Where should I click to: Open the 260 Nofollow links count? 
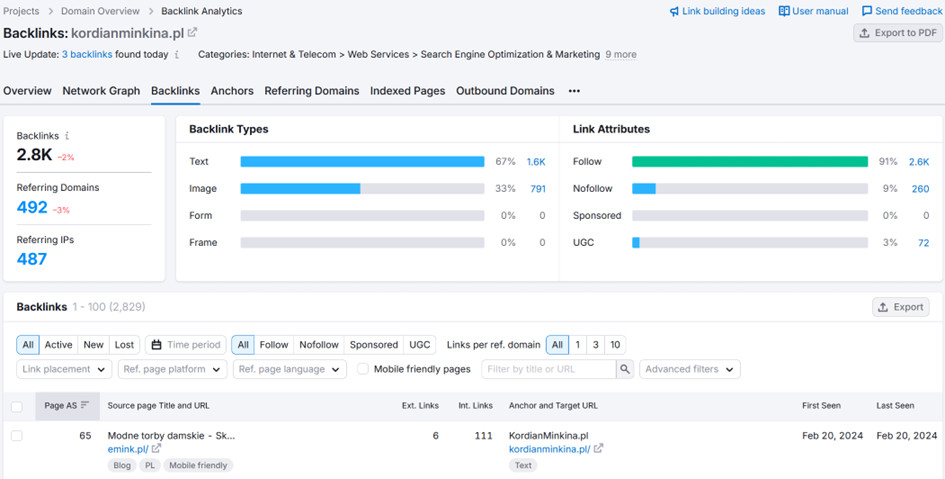pyautogui.click(x=920, y=189)
